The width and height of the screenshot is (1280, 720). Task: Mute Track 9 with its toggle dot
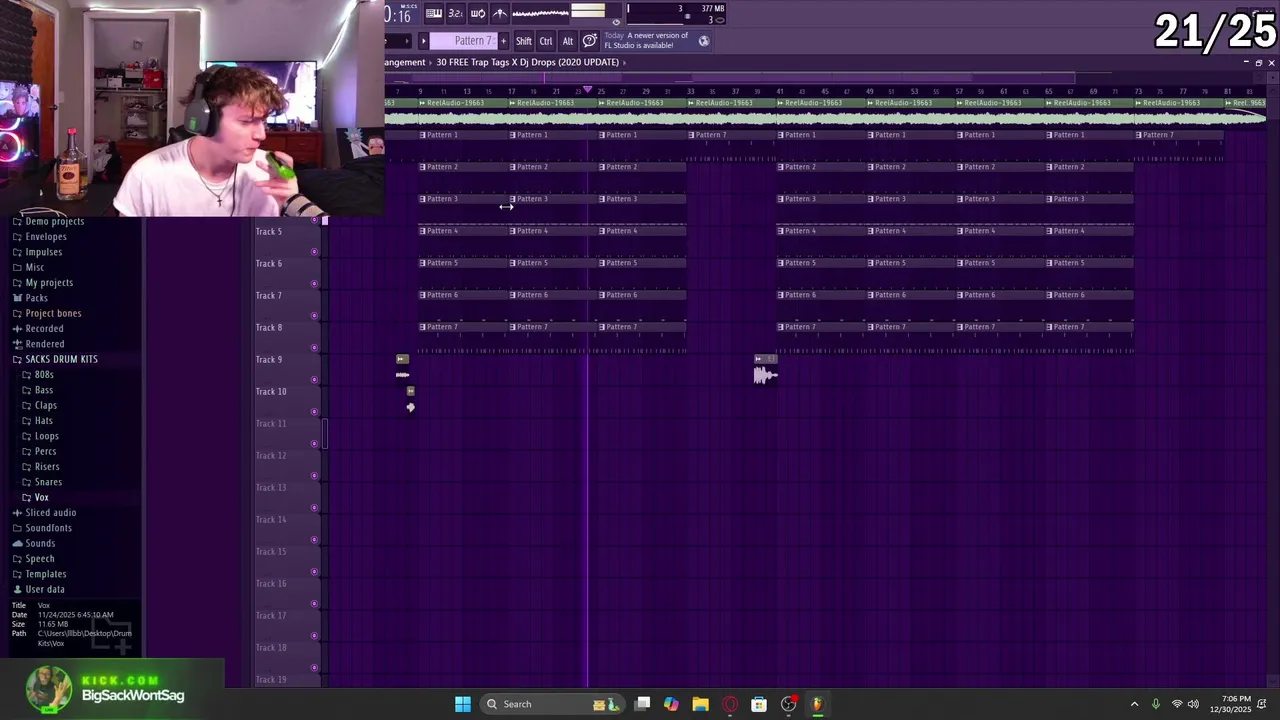tap(315, 380)
